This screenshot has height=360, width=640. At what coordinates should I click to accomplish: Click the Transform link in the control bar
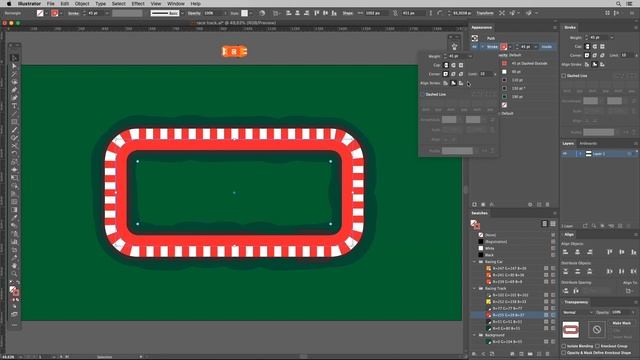[x=485, y=13]
